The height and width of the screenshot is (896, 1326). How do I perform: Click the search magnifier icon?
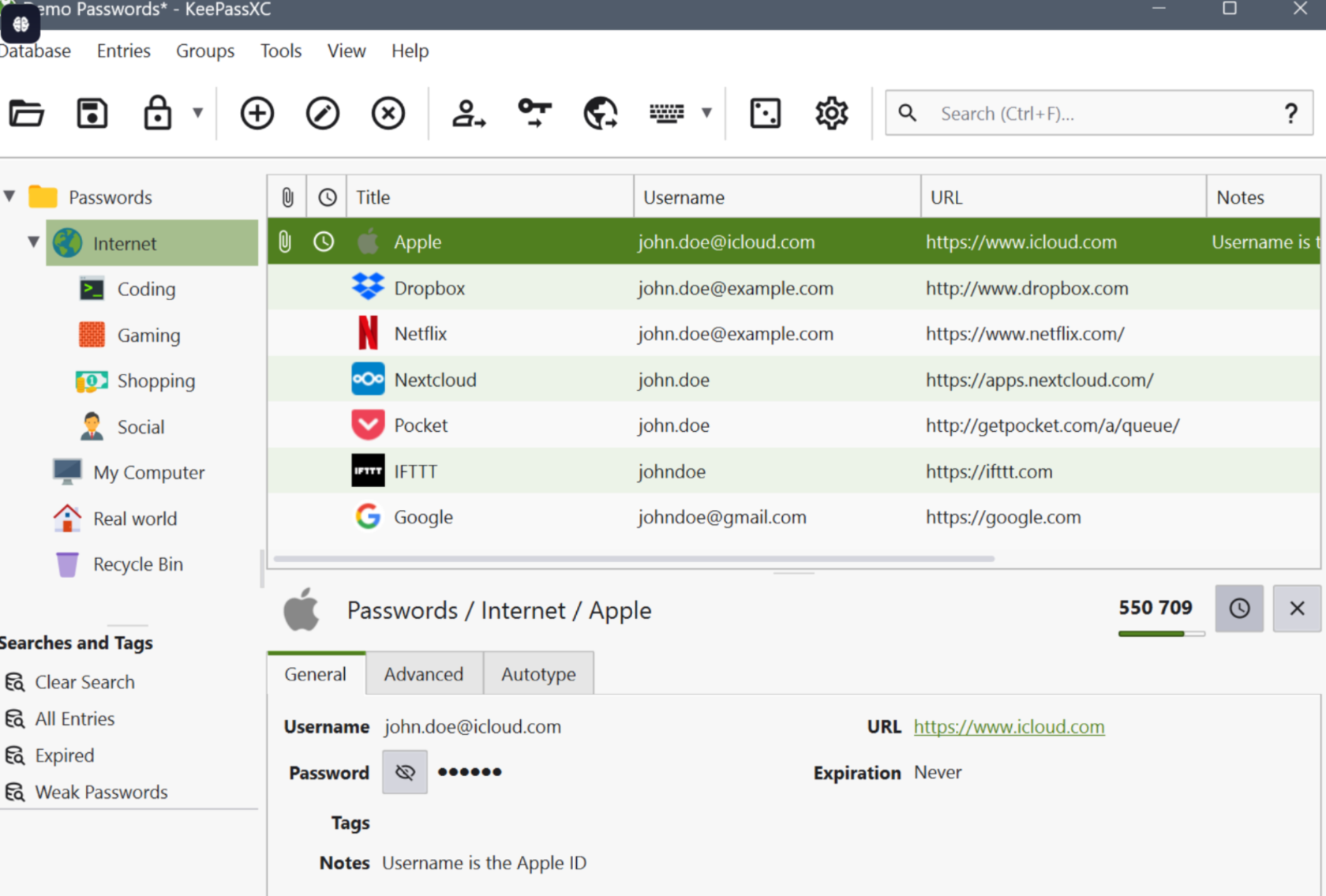point(908,113)
